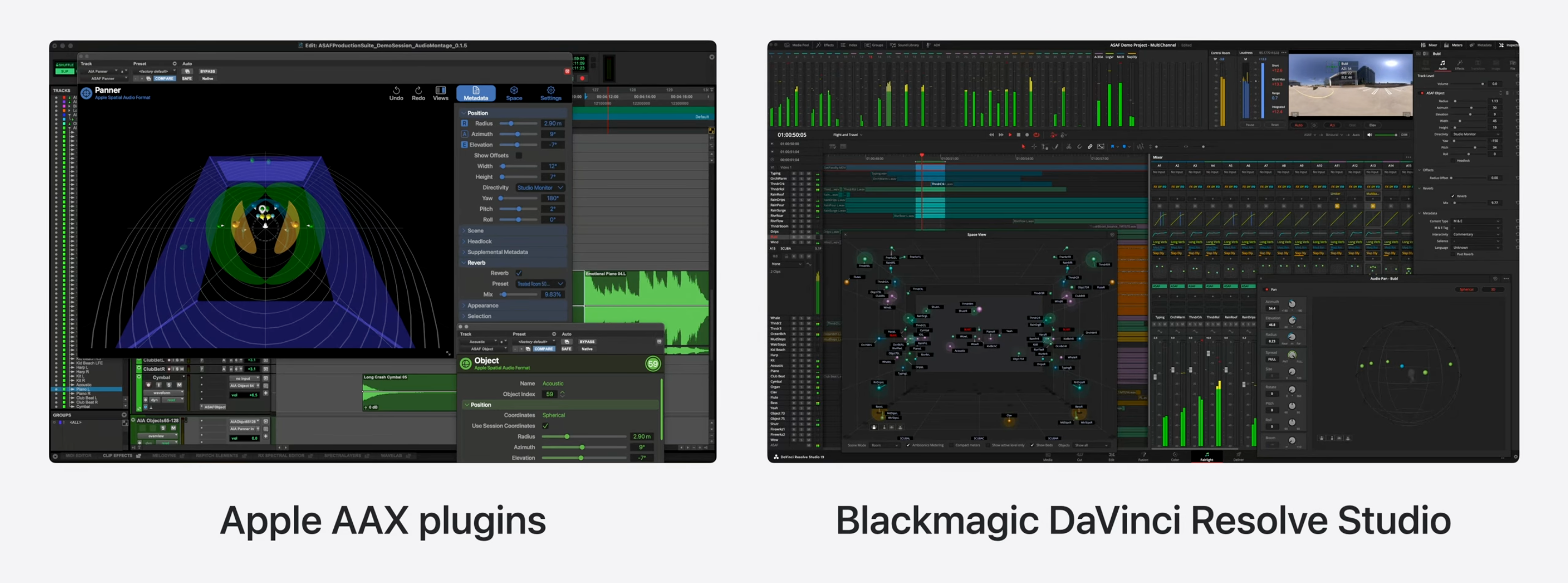Select the razor scissors tool in Fairlight toolbar
The width and height of the screenshot is (1568, 583).
tap(1068, 146)
